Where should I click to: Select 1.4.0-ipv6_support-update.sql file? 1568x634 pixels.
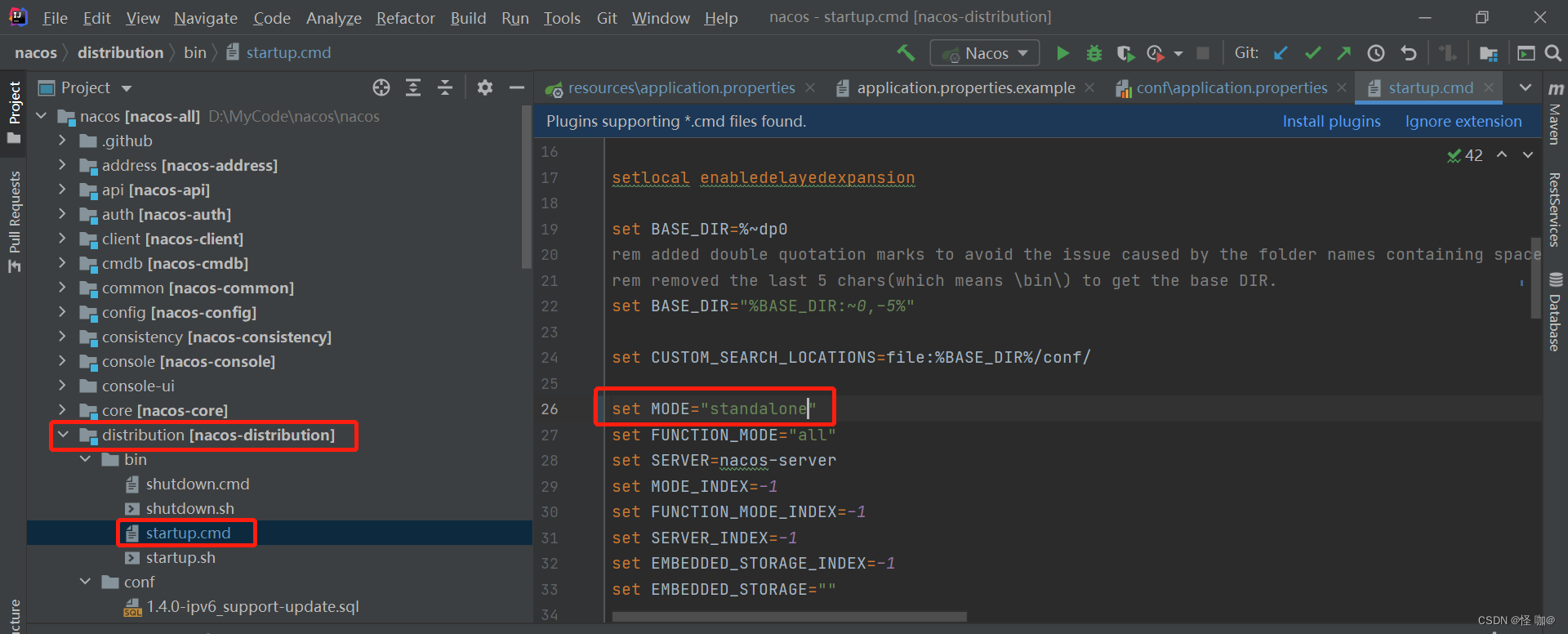click(x=252, y=606)
